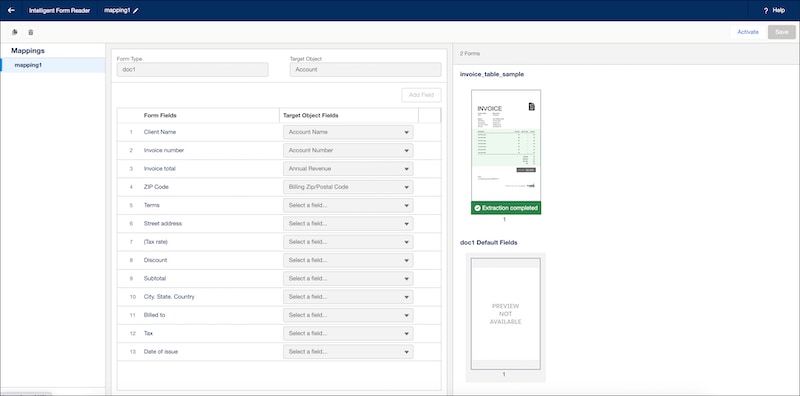Image resolution: width=800 pixels, height=396 pixels.
Task: Click the Billed to form field text
Action: click(x=155, y=315)
